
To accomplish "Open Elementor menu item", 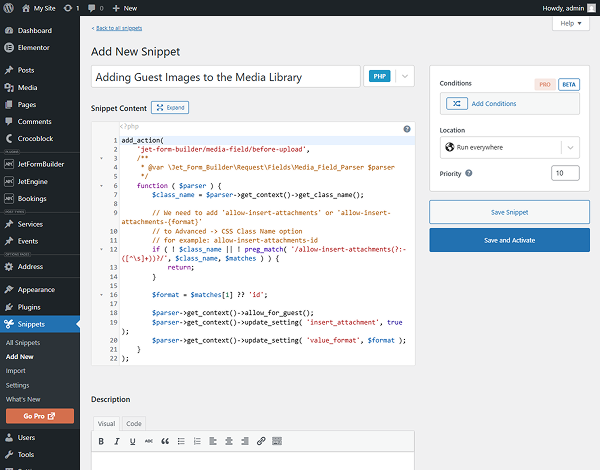I will [34, 47].
